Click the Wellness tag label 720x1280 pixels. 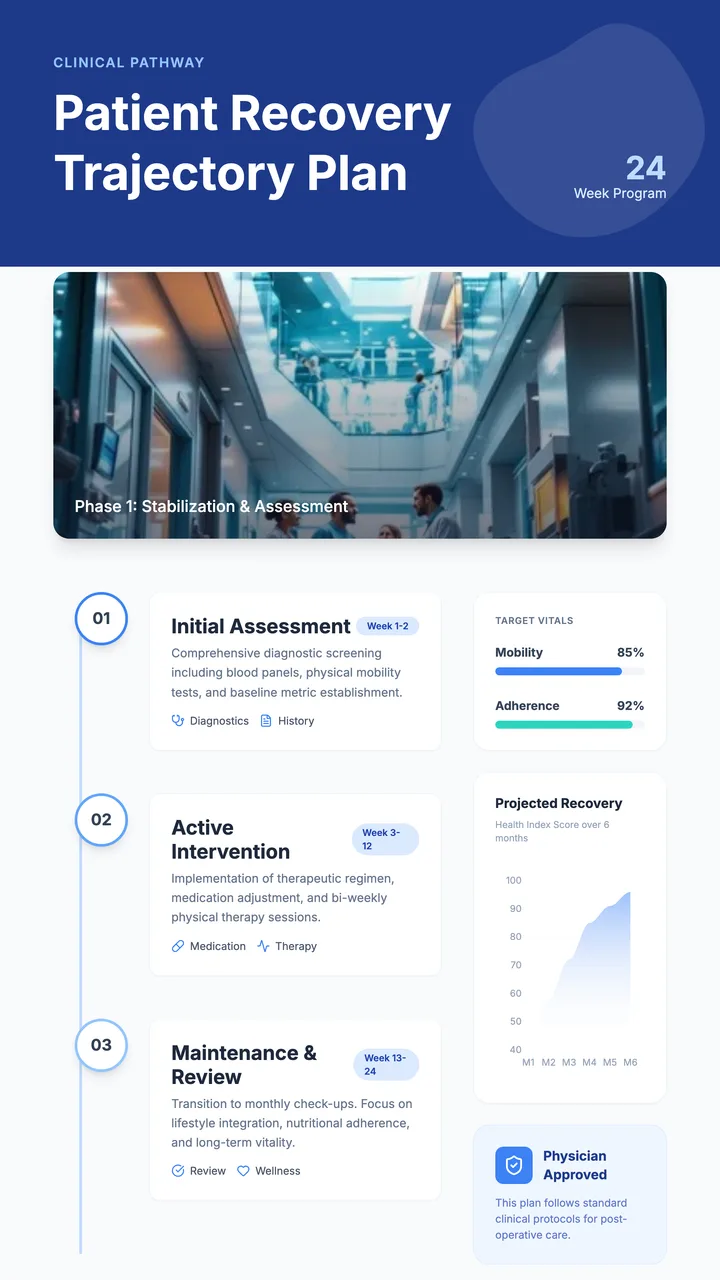click(278, 1170)
